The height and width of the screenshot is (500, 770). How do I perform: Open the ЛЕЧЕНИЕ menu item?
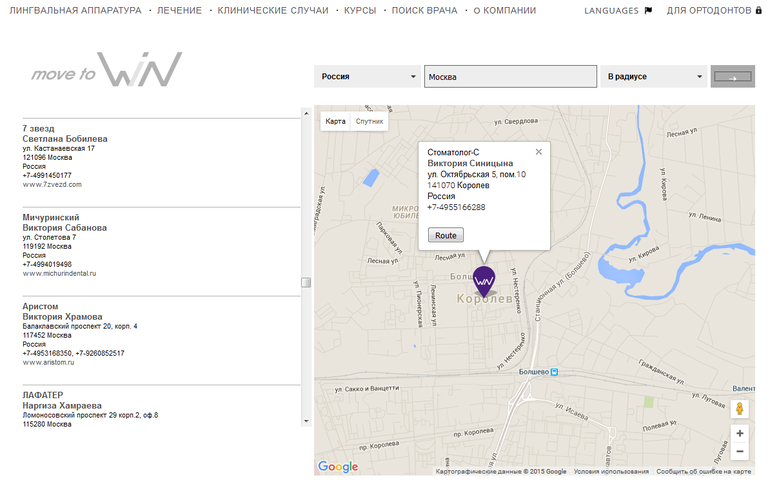point(179,10)
